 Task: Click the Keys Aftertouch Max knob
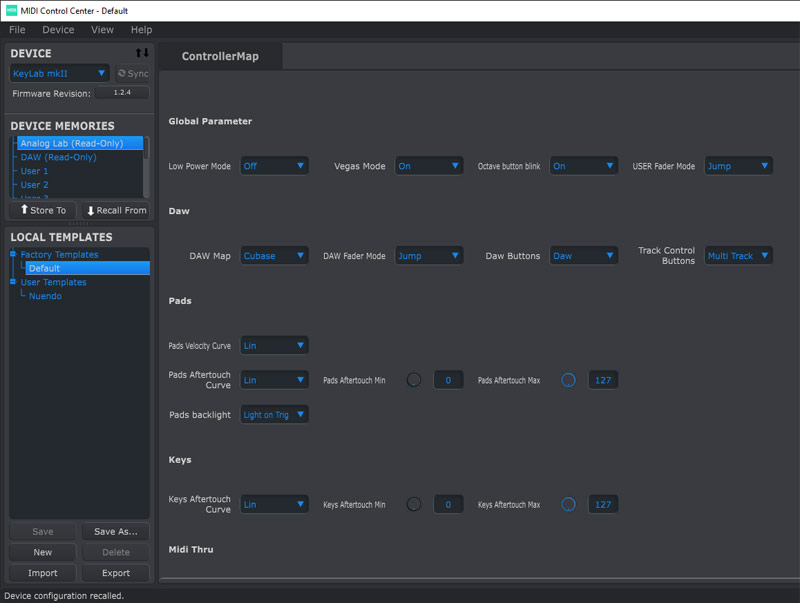(568, 505)
